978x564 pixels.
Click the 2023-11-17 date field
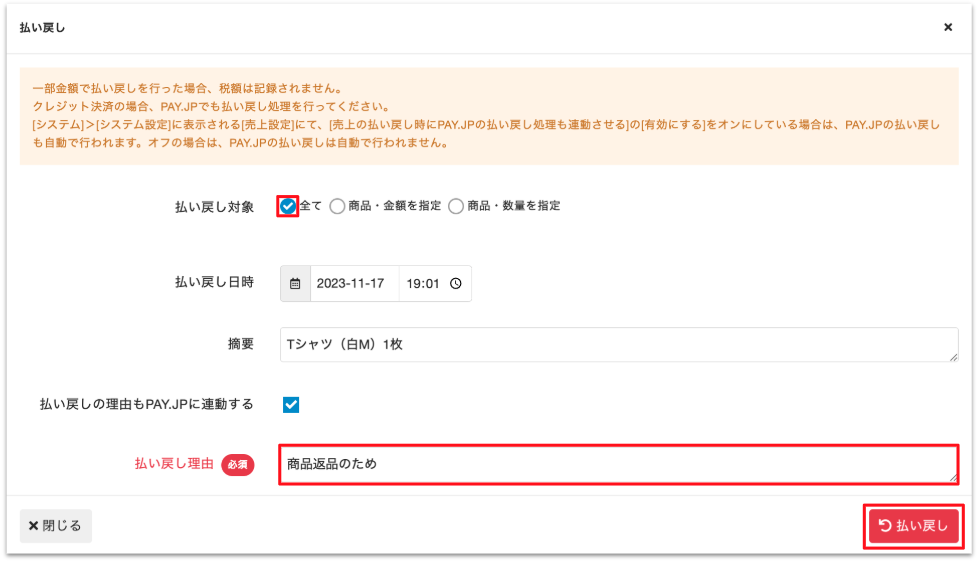coord(354,284)
